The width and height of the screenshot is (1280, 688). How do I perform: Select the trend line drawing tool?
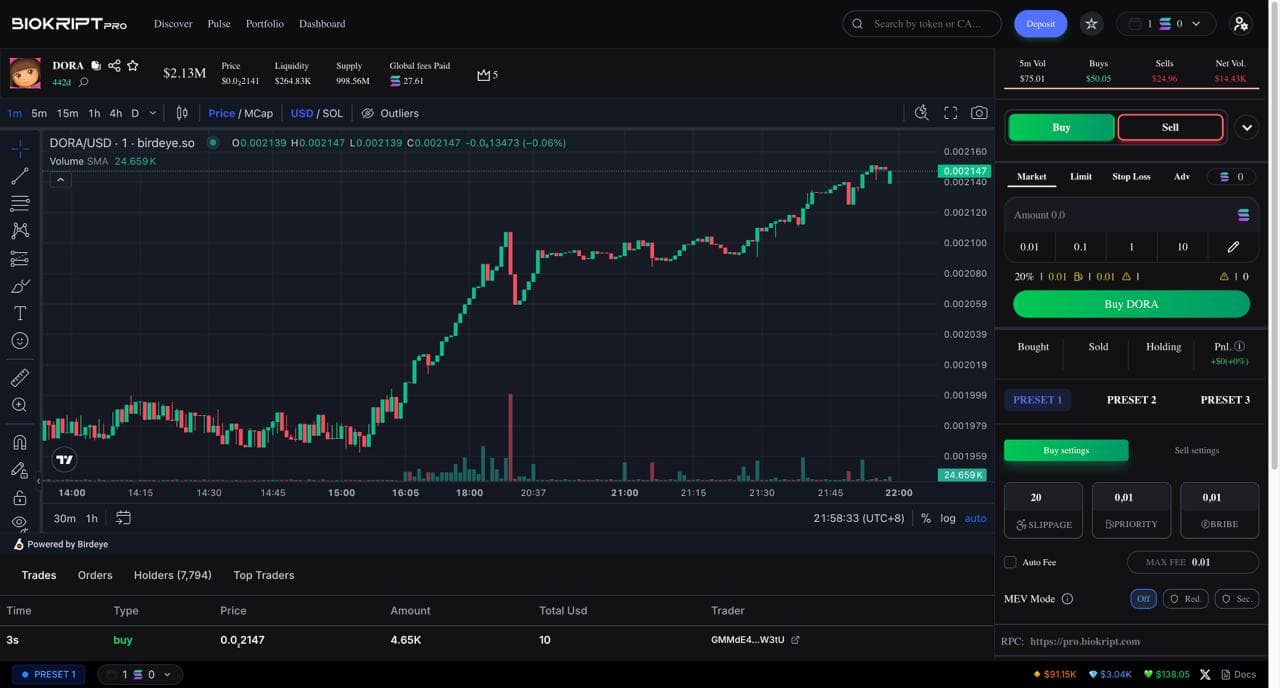click(19, 177)
